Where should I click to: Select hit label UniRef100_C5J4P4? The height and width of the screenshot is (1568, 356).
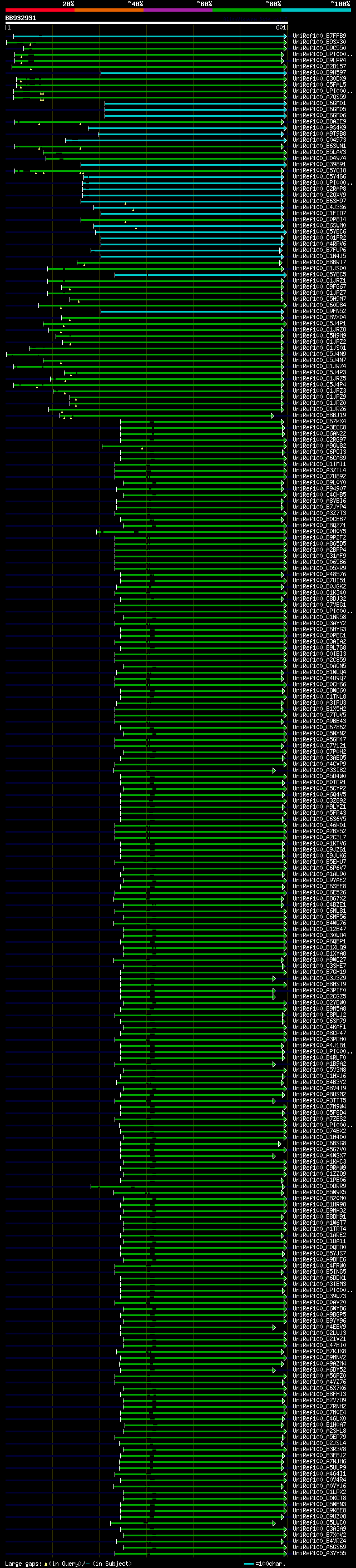(319, 385)
